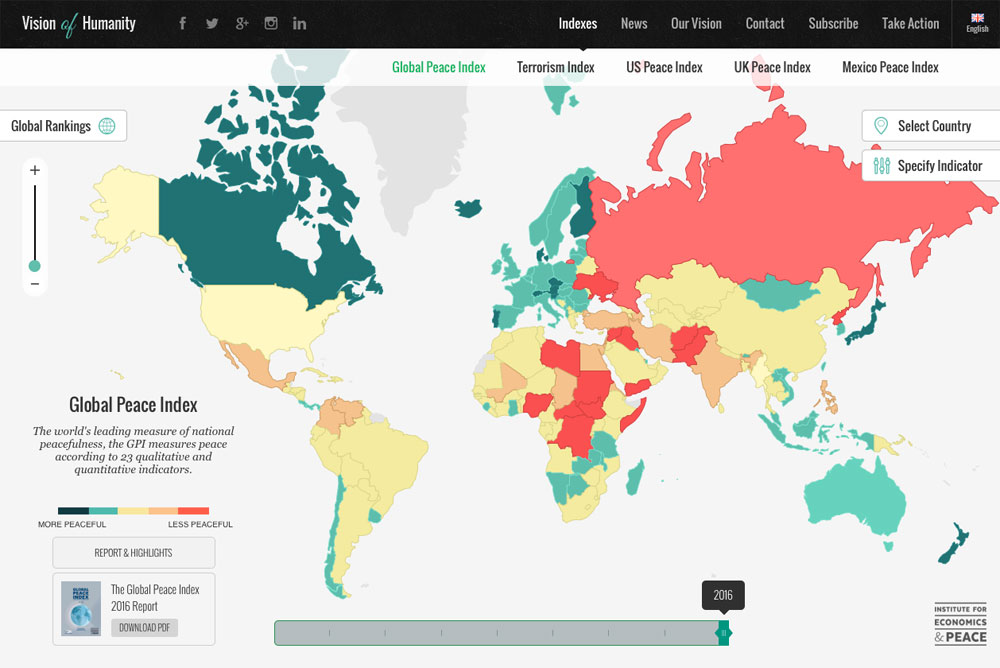Click the red legend color swatch
Viewport: 1000px width, 668px height.
tap(193, 510)
